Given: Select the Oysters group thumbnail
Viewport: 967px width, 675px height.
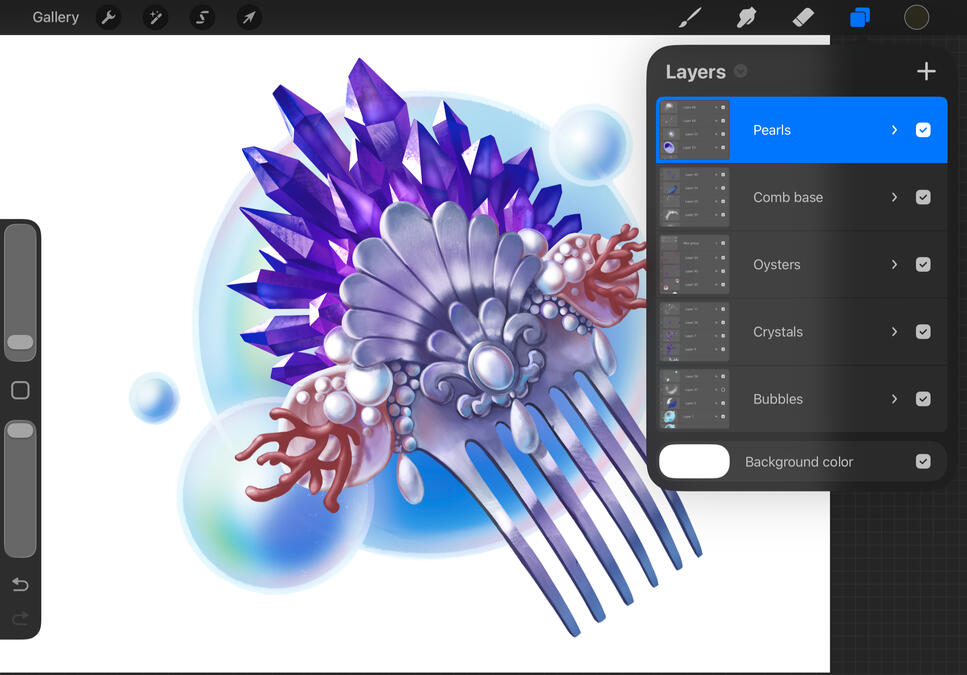Looking at the screenshot, I should pos(694,264).
